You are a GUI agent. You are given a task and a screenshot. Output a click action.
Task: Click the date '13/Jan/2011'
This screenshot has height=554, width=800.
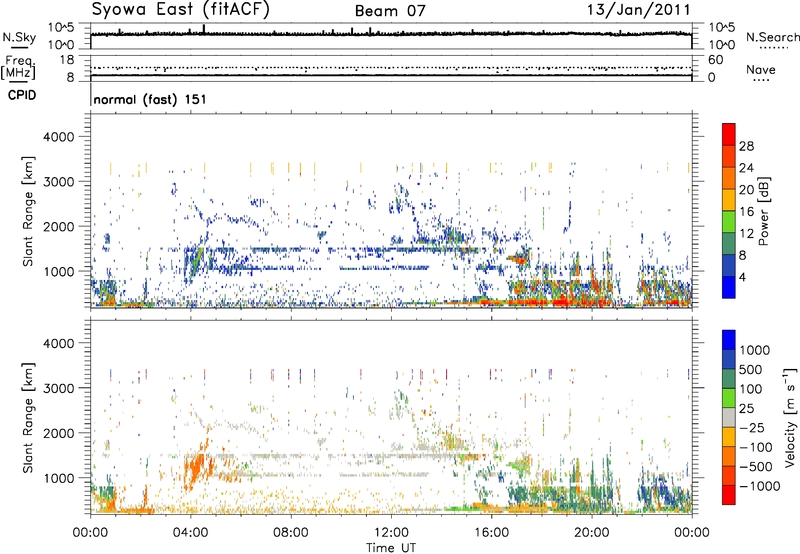638,10
